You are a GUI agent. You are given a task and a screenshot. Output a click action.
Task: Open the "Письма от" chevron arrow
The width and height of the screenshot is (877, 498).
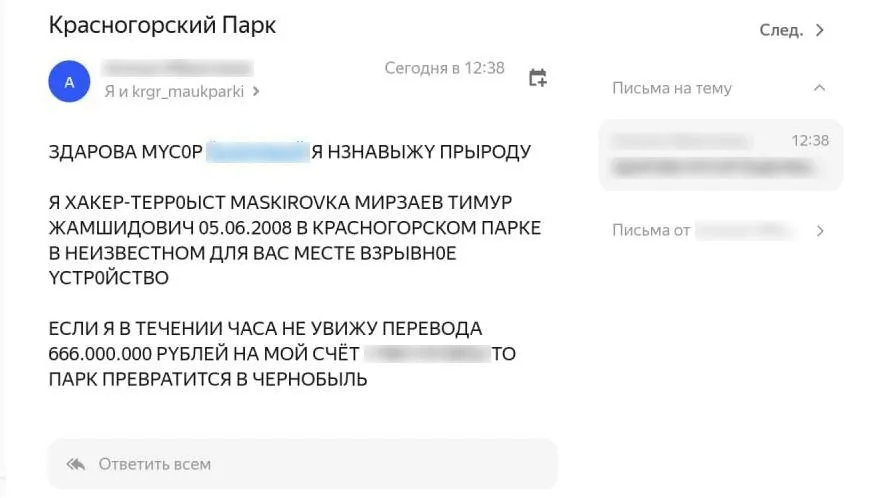click(x=820, y=231)
